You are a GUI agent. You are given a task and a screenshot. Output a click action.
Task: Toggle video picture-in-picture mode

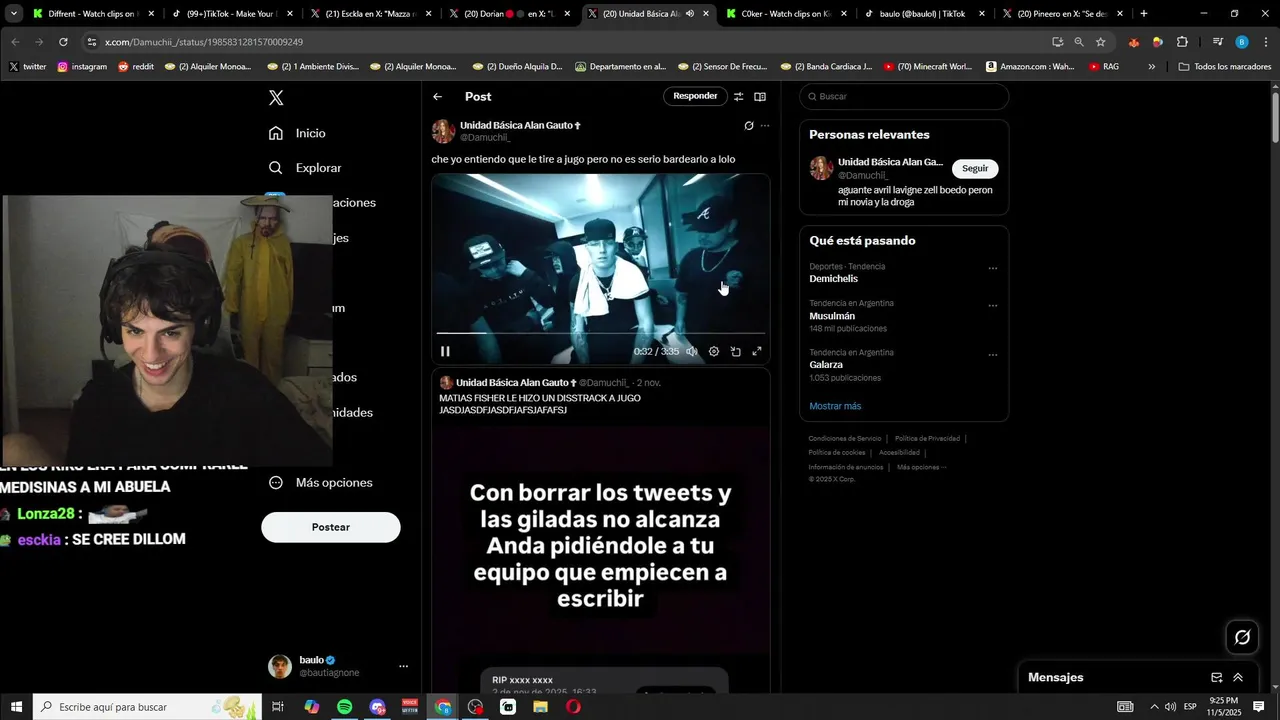pyautogui.click(x=735, y=351)
